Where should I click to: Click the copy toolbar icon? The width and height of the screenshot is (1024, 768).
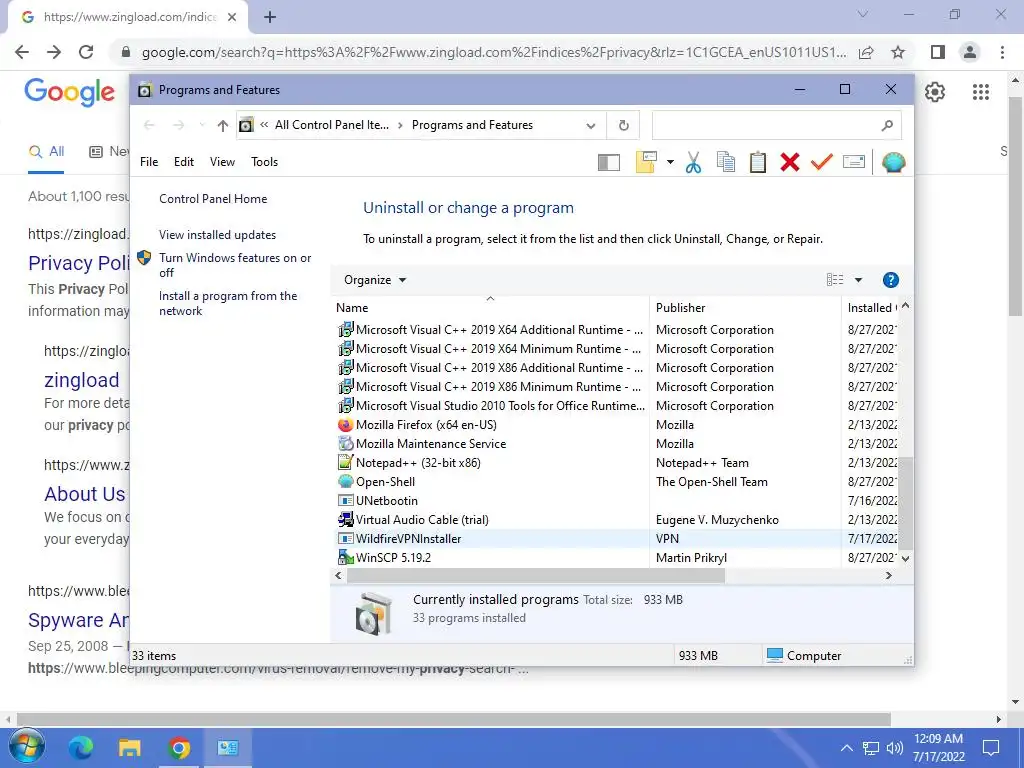[726, 162]
